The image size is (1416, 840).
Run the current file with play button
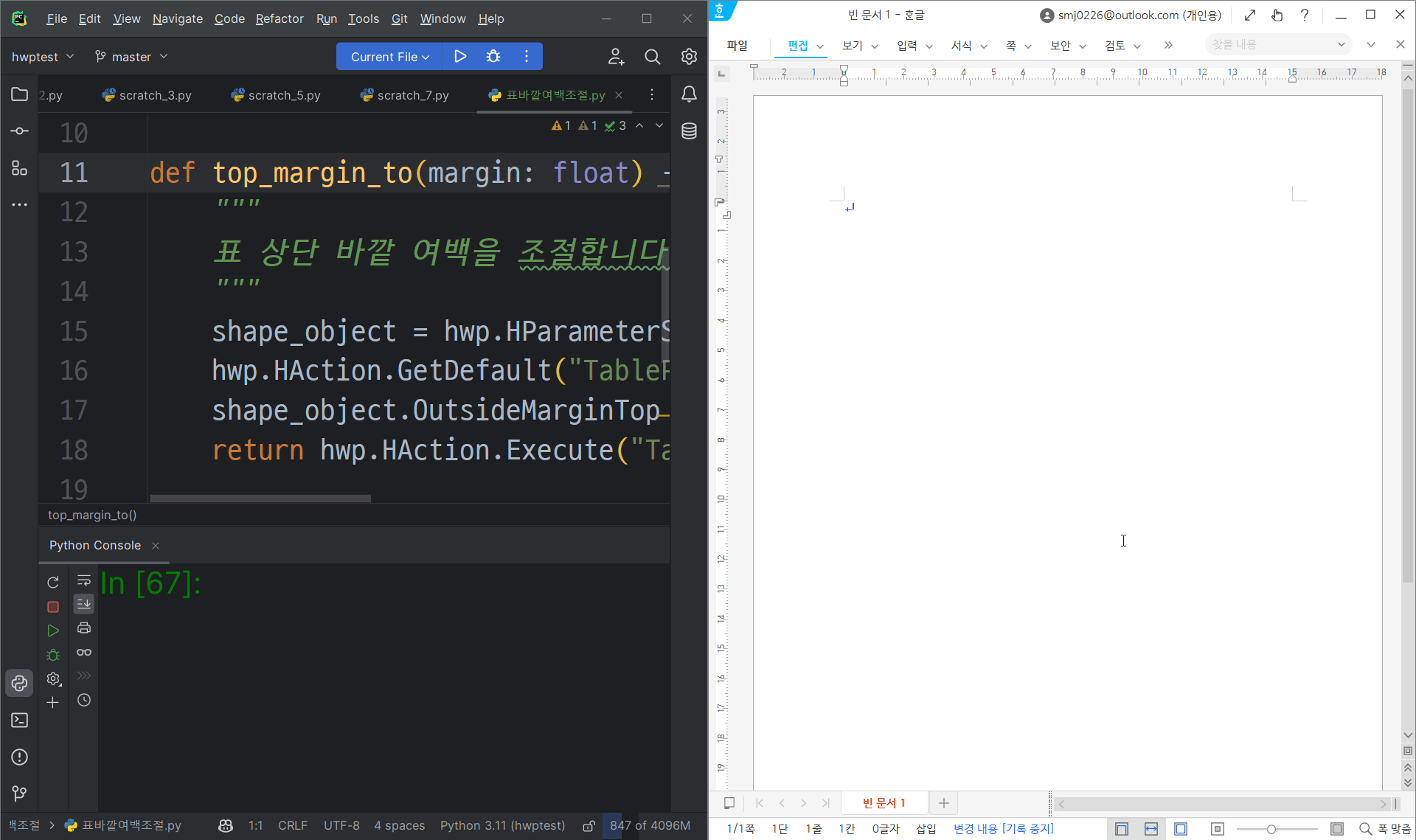[460, 57]
